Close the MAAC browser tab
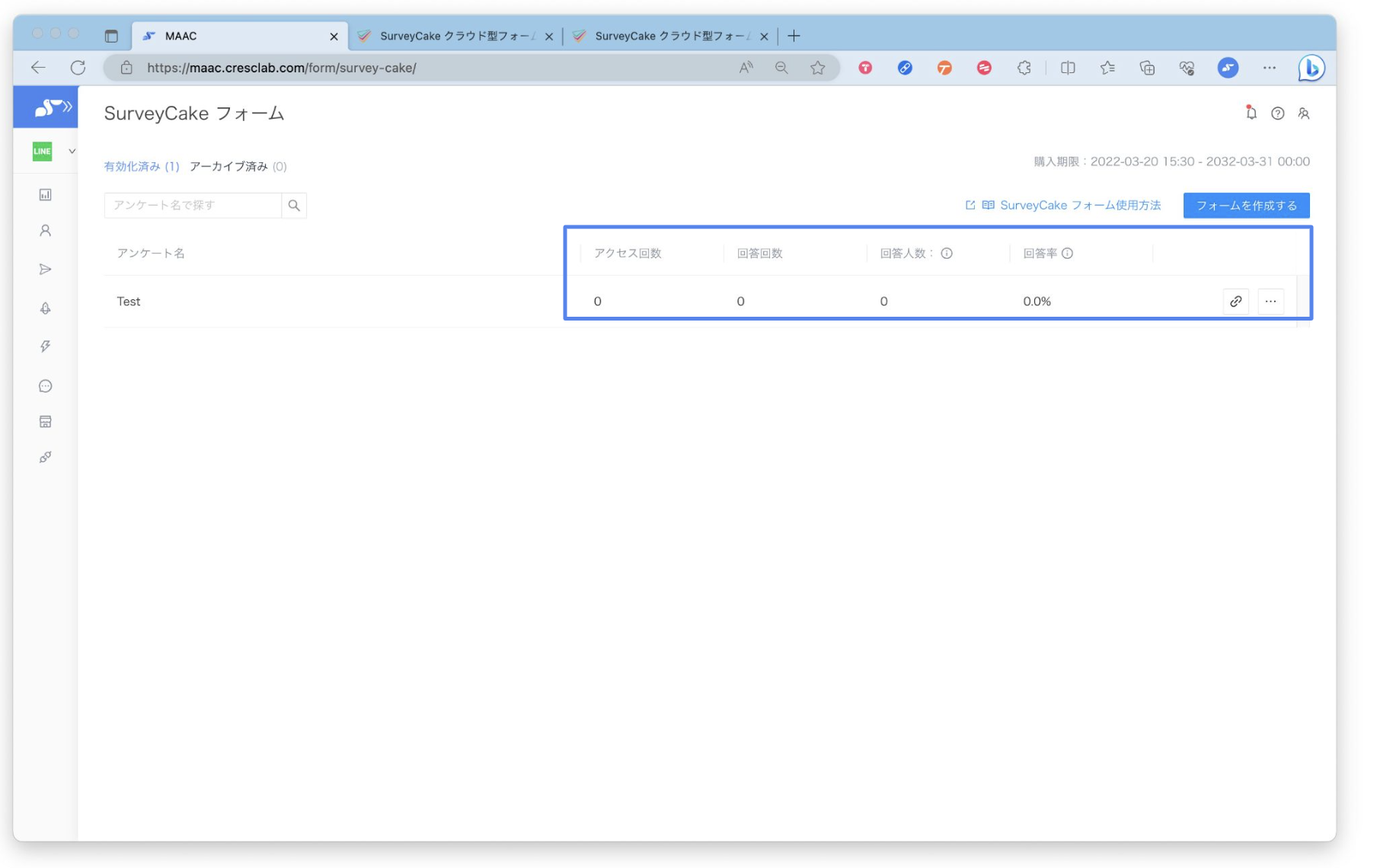 334,36
